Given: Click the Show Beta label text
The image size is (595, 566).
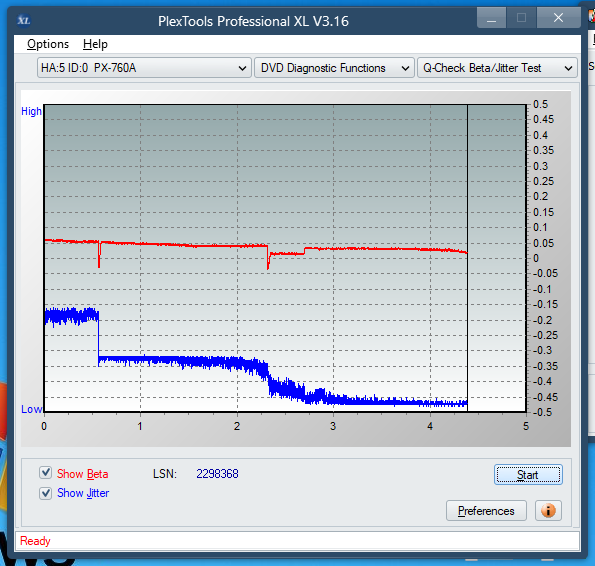Looking at the screenshot, I should (82, 473).
